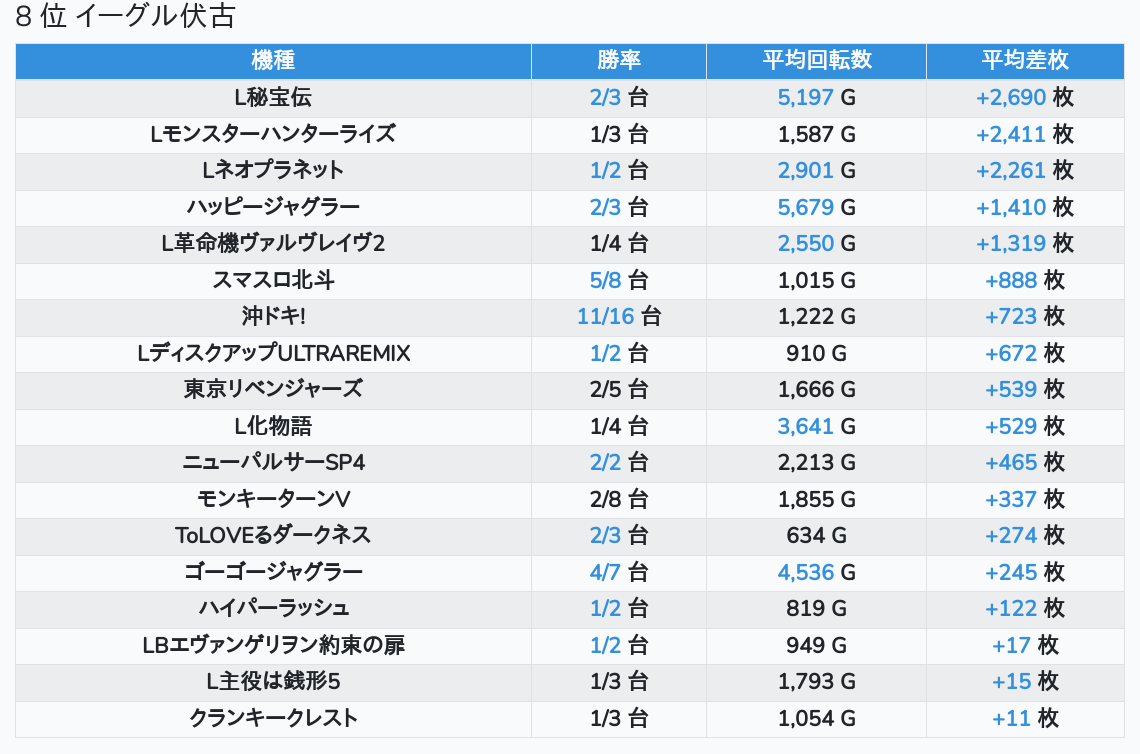Screen dimensions: 1140x754
Task: Click the 機種 column header
Action: (x=273, y=60)
